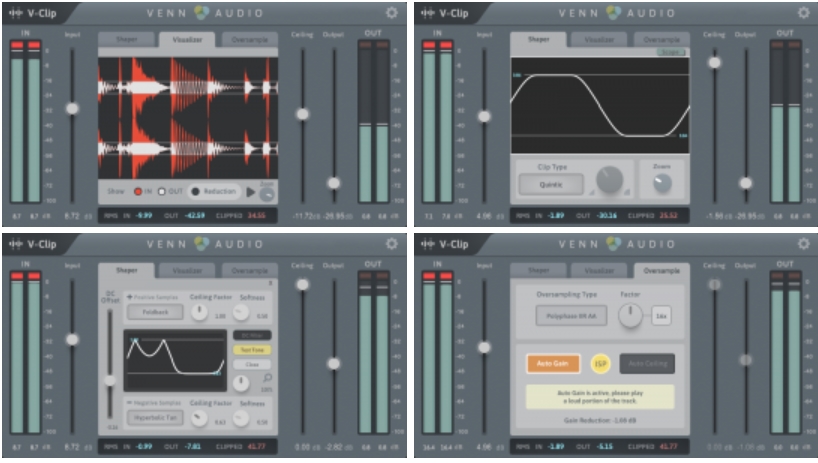818x463 pixels.
Task: Click the CLIPPED 34.55 readout
Action: tap(242, 215)
